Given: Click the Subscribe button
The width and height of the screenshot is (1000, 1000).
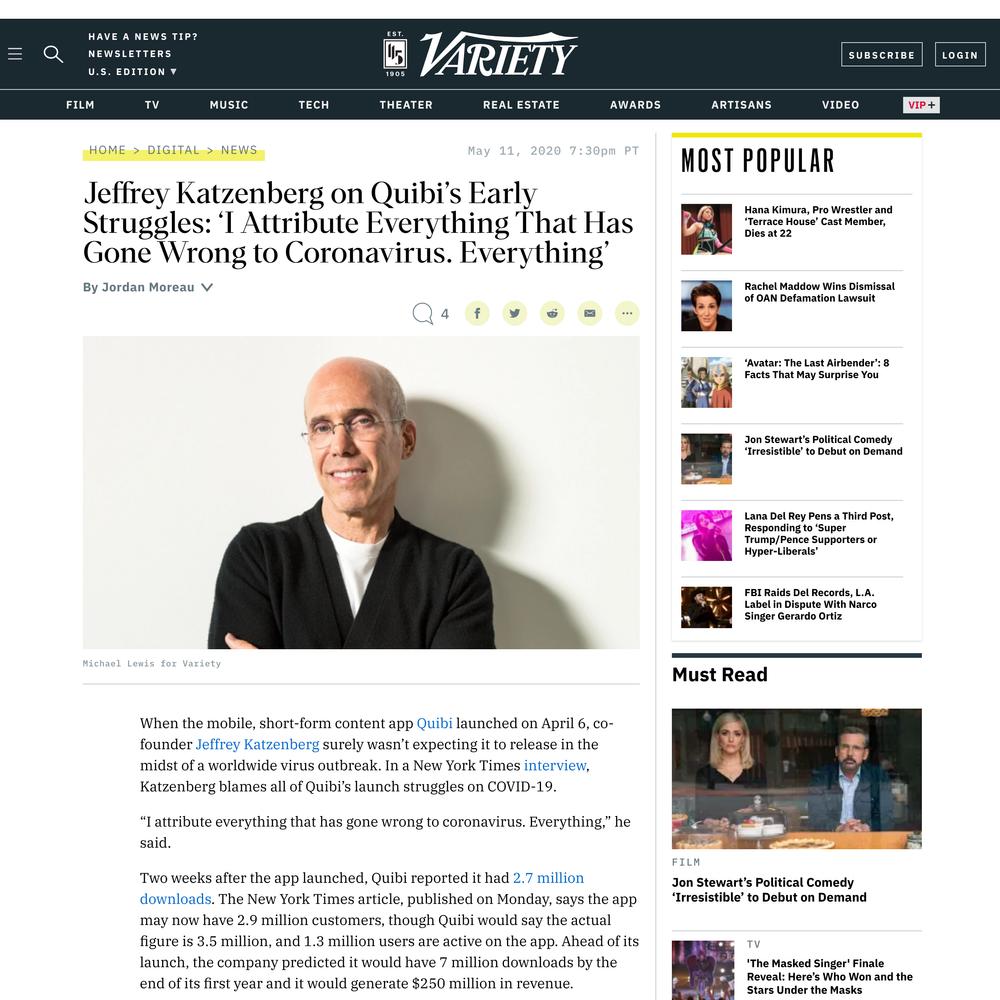Looking at the screenshot, I should pyautogui.click(x=881, y=55).
